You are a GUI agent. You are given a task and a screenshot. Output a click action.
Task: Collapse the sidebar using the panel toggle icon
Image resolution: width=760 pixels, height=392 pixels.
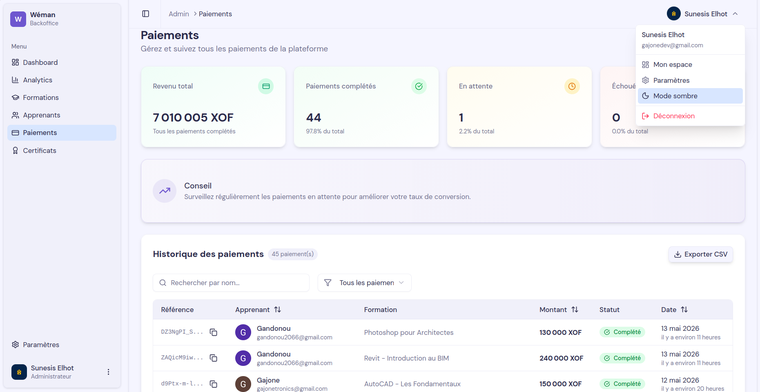[x=145, y=14]
